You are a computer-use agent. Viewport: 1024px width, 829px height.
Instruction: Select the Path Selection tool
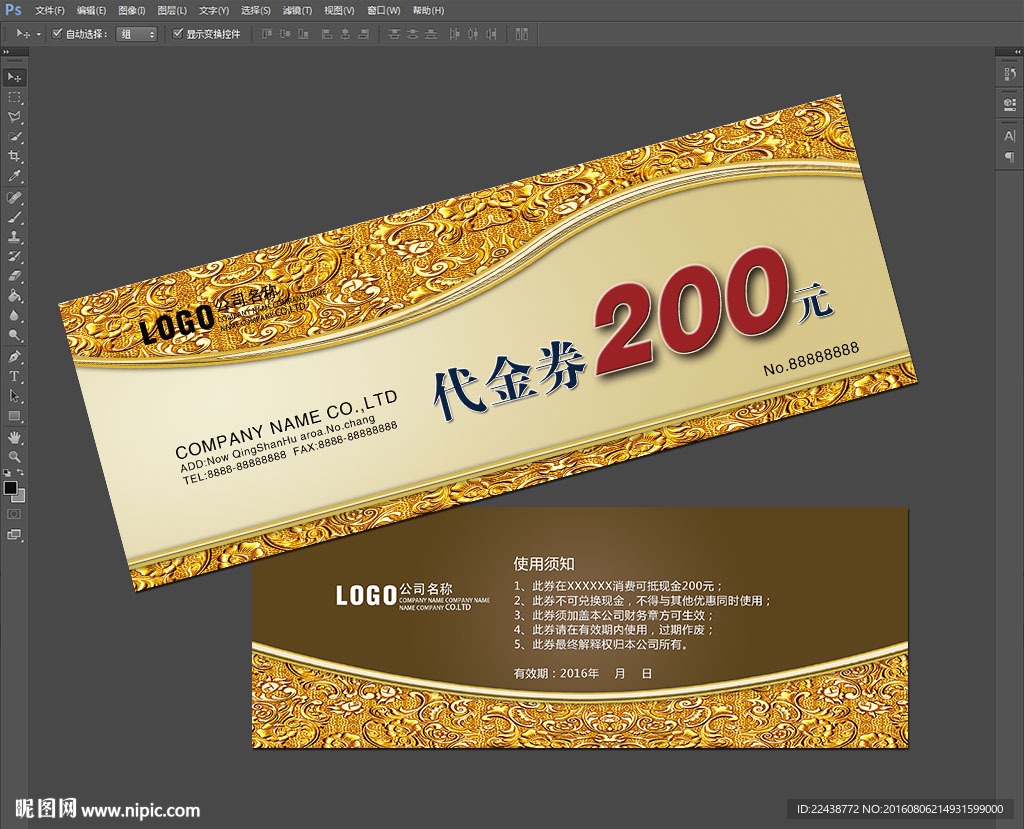14,396
